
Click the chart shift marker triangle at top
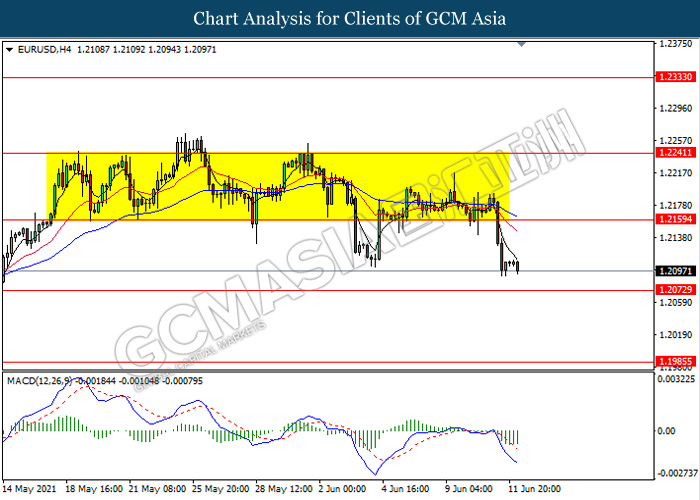(x=521, y=44)
